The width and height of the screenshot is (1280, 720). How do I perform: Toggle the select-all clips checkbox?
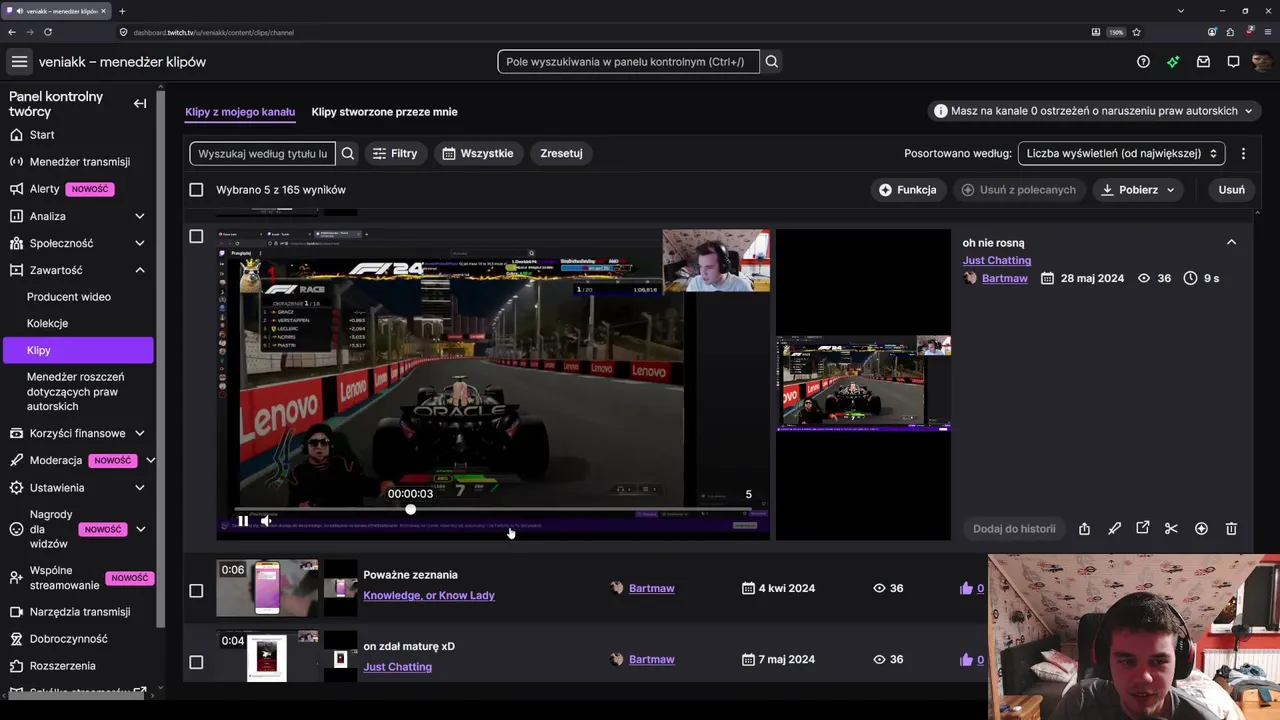(x=196, y=190)
